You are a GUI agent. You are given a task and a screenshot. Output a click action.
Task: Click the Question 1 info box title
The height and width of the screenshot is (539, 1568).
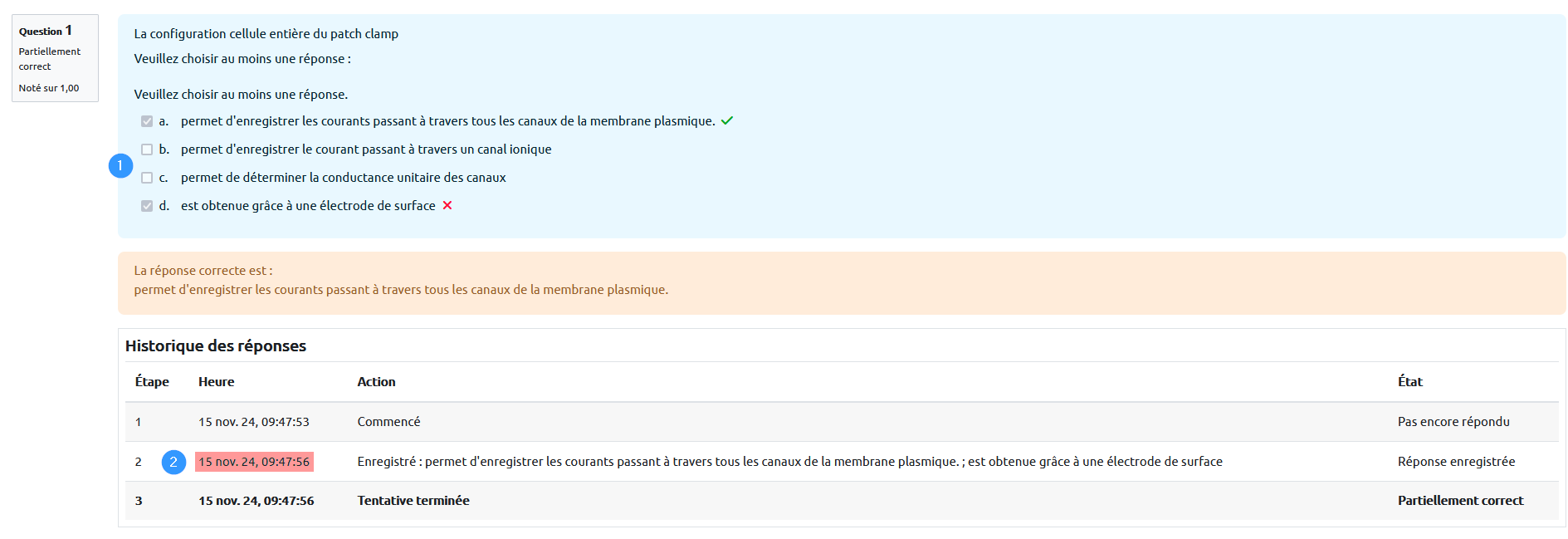coord(46,31)
